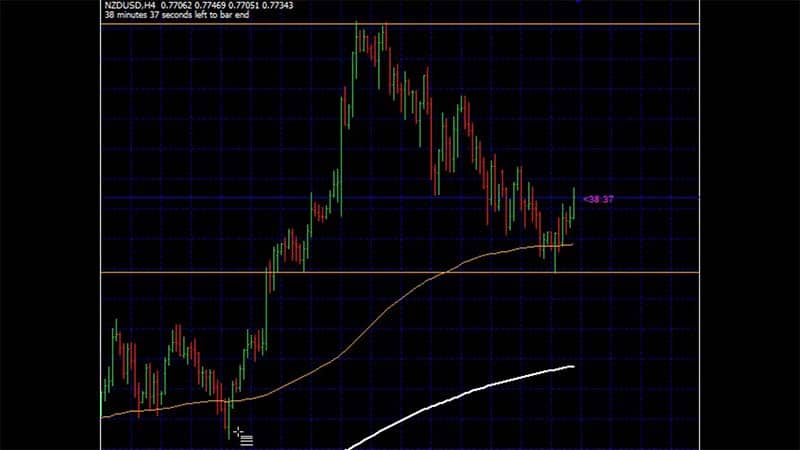Click the pink <38:37 countdown label
The width and height of the screenshot is (800, 450).
coord(597,200)
